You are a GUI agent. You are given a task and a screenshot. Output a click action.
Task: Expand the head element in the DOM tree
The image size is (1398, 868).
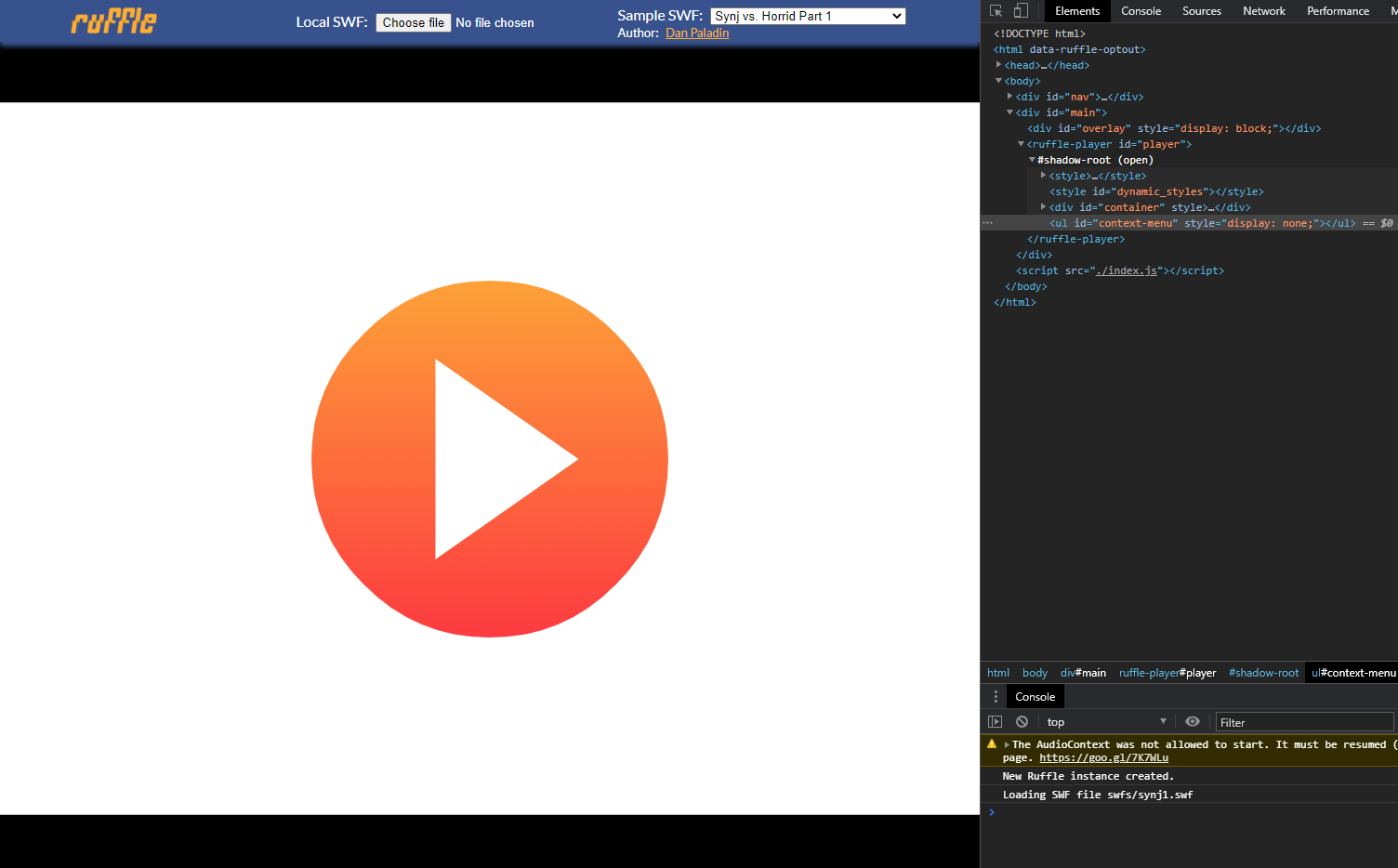point(998,64)
